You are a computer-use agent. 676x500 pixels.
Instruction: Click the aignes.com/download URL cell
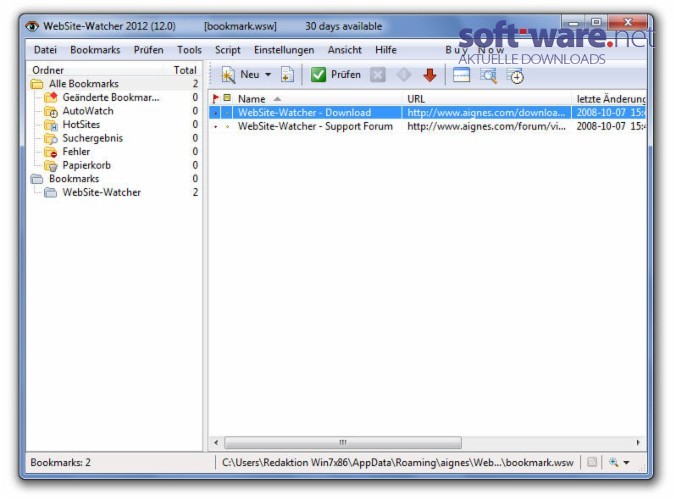point(486,112)
